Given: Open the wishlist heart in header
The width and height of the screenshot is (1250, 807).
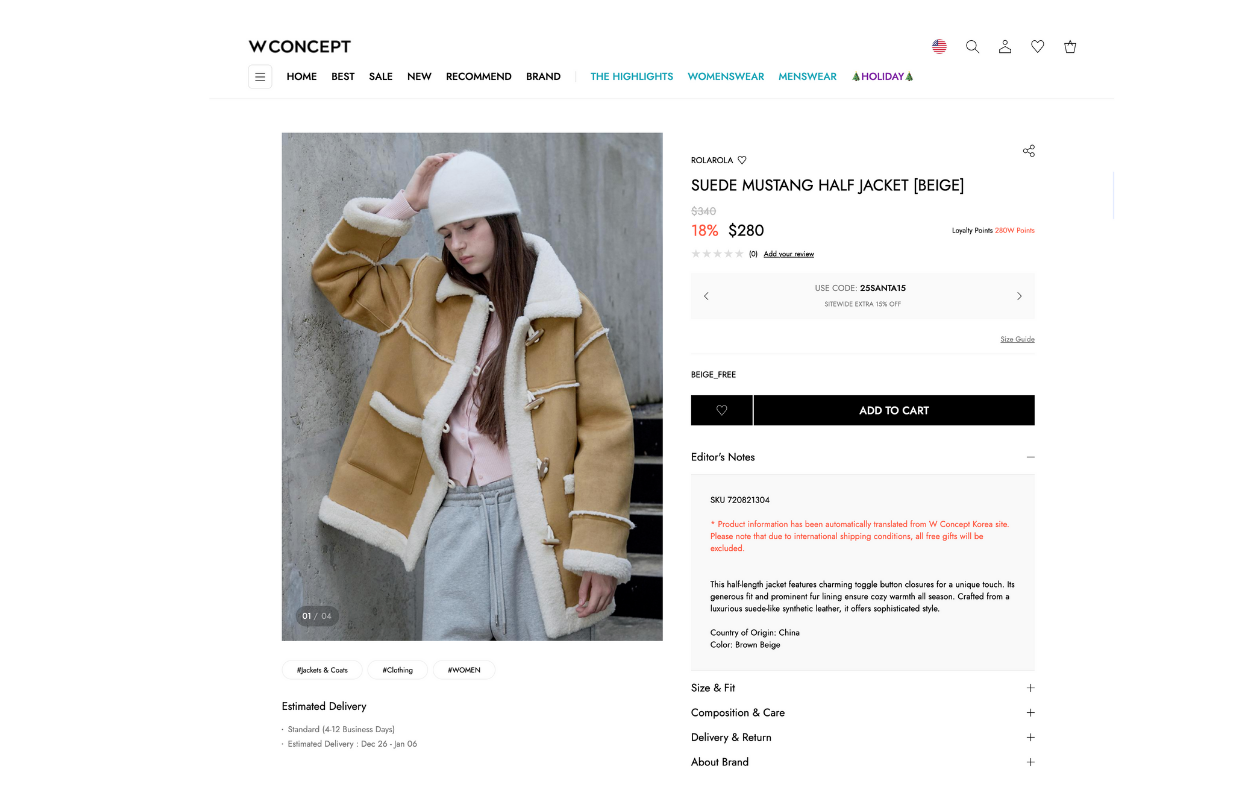Looking at the screenshot, I should coord(1037,46).
